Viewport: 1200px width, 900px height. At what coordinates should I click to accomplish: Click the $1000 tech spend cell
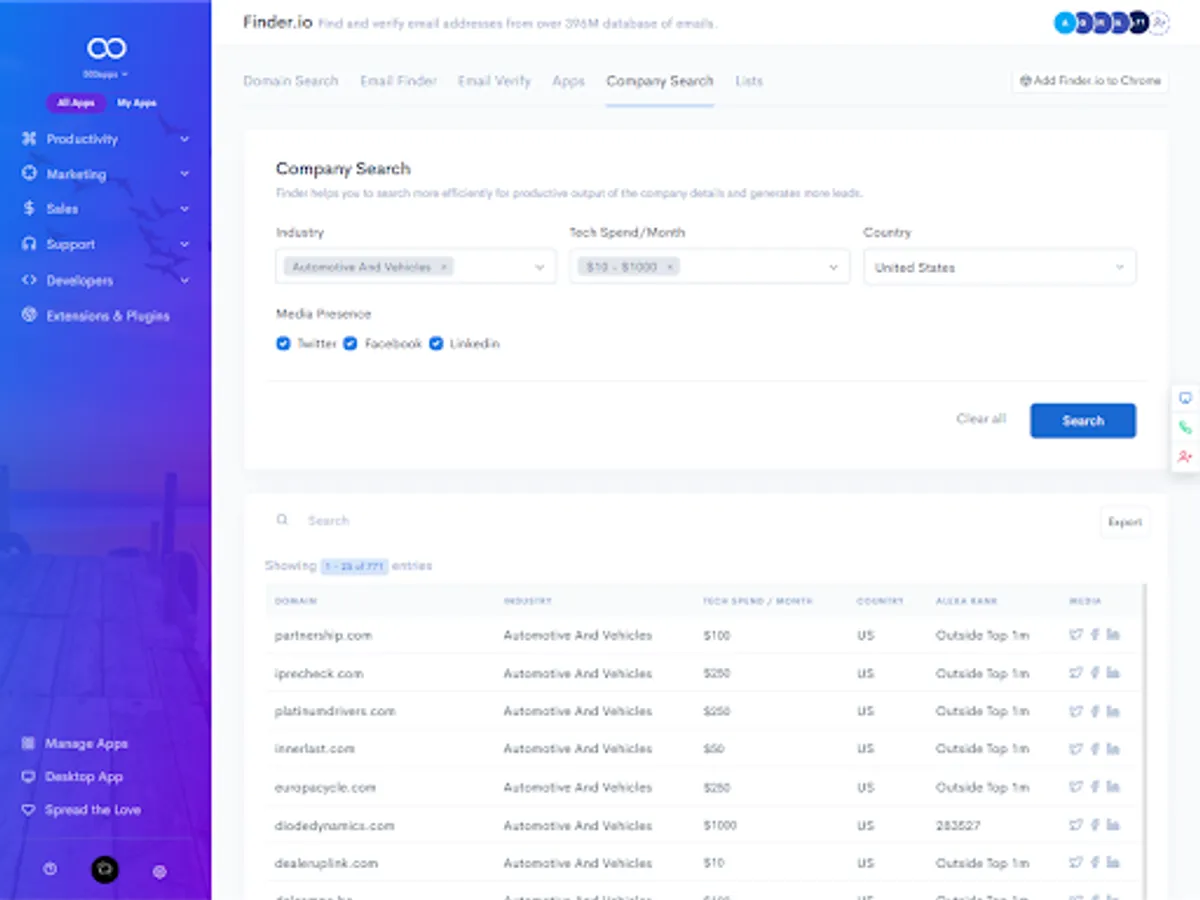(x=720, y=825)
